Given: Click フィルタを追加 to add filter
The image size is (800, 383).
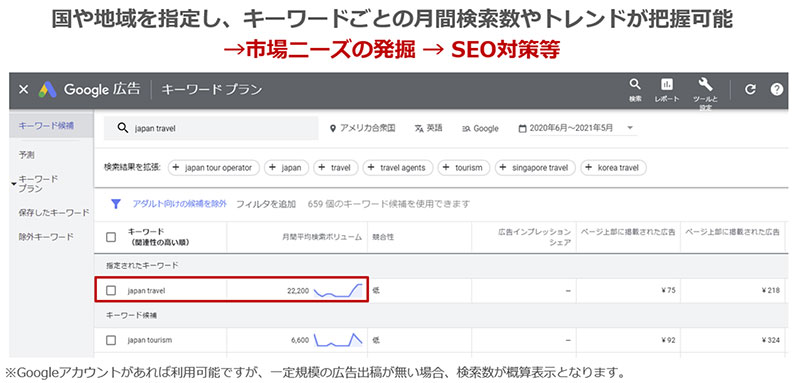Looking at the screenshot, I should pyautogui.click(x=266, y=204).
